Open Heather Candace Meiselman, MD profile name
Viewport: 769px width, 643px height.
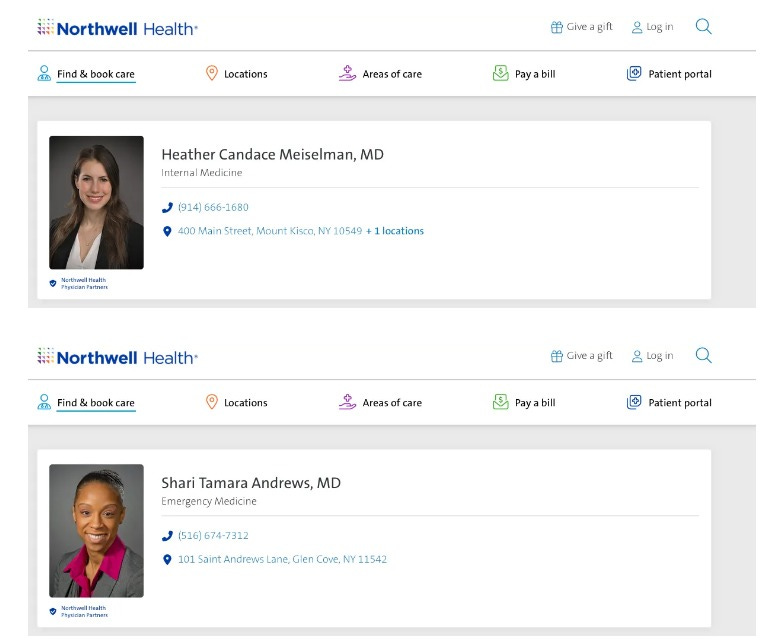point(273,154)
